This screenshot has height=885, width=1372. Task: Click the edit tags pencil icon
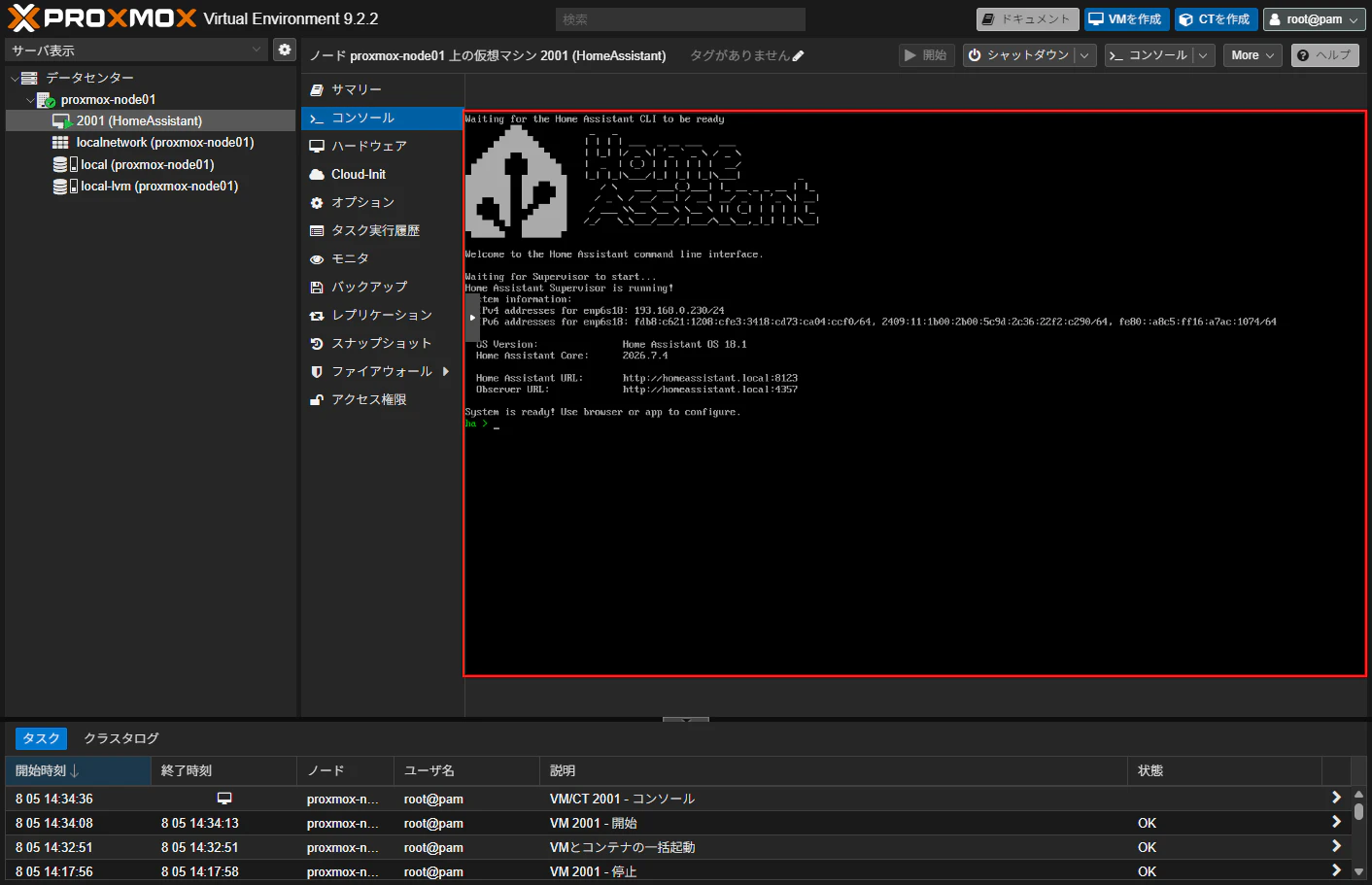[x=799, y=56]
